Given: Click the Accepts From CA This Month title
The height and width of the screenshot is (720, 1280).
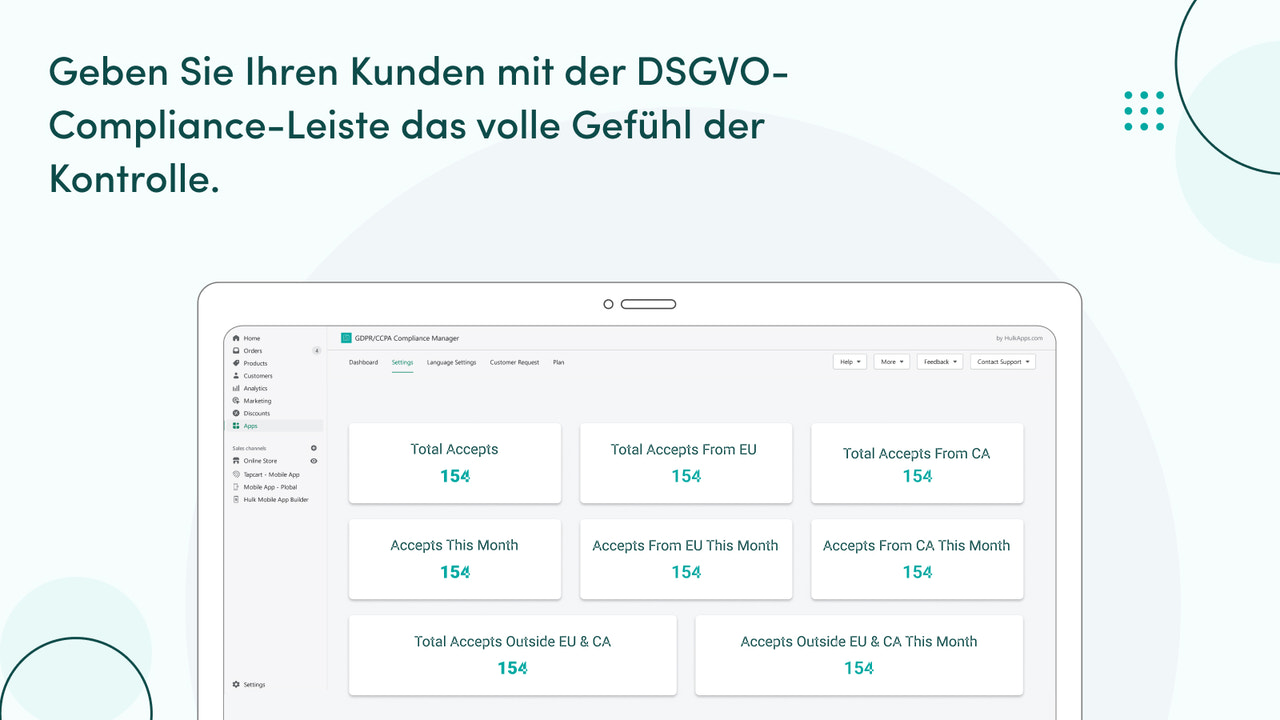Looking at the screenshot, I should 916,546.
